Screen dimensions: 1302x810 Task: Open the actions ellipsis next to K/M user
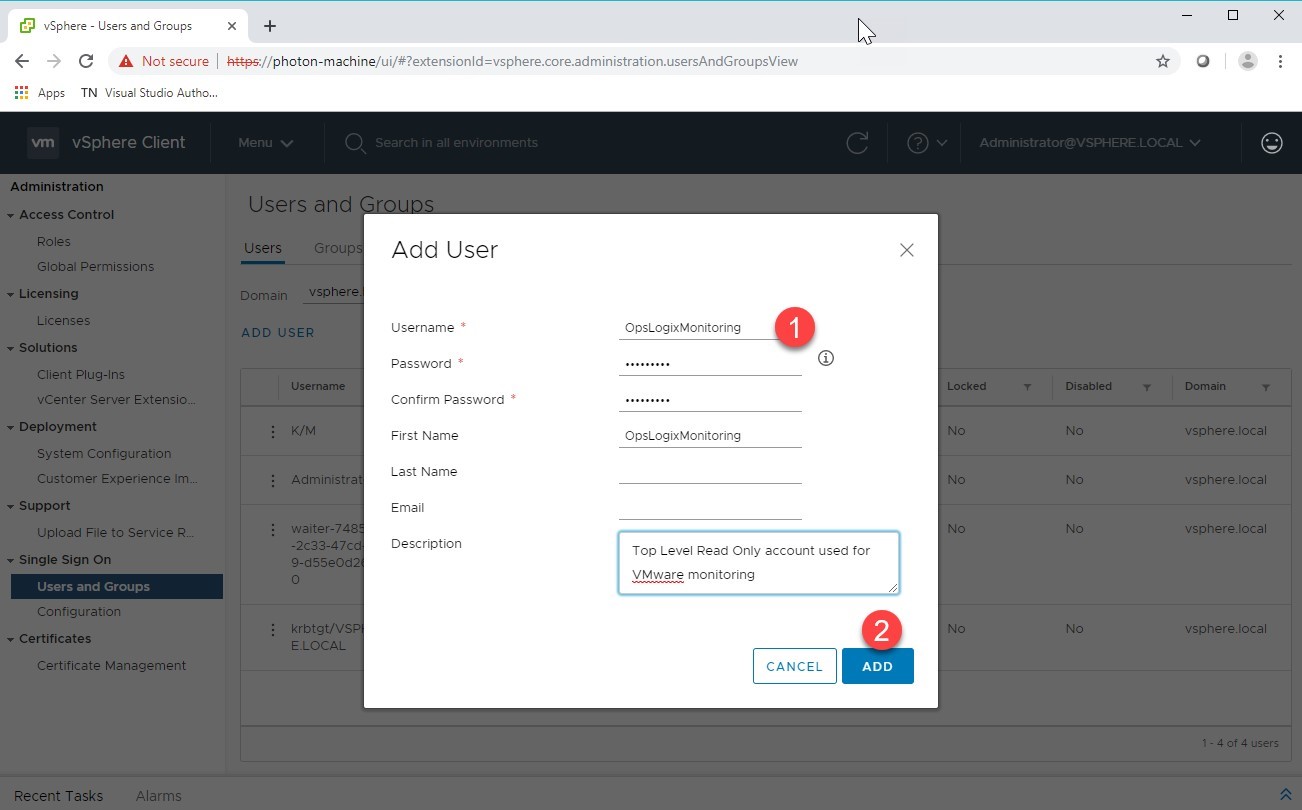point(273,430)
